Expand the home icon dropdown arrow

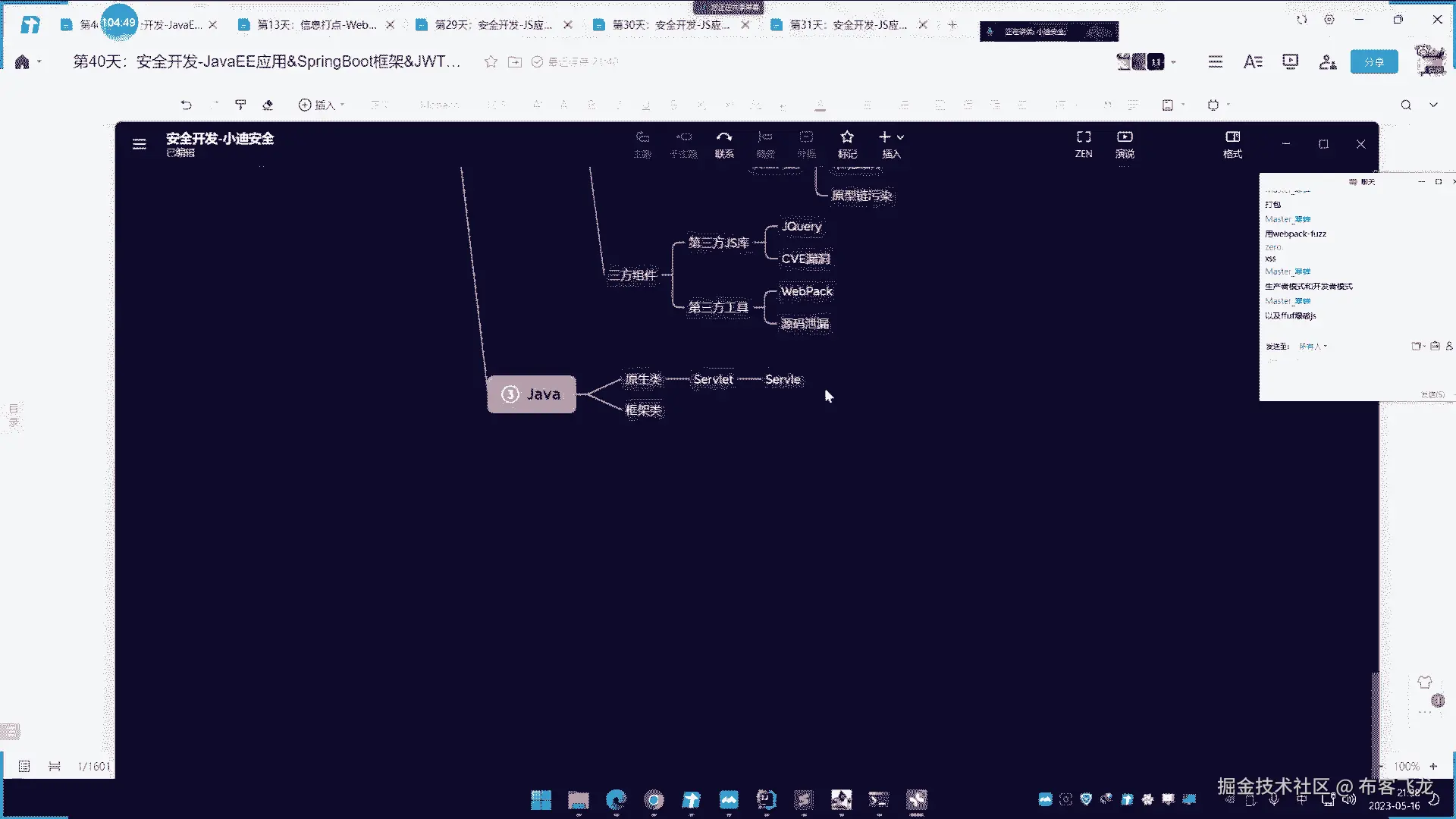click(x=39, y=61)
